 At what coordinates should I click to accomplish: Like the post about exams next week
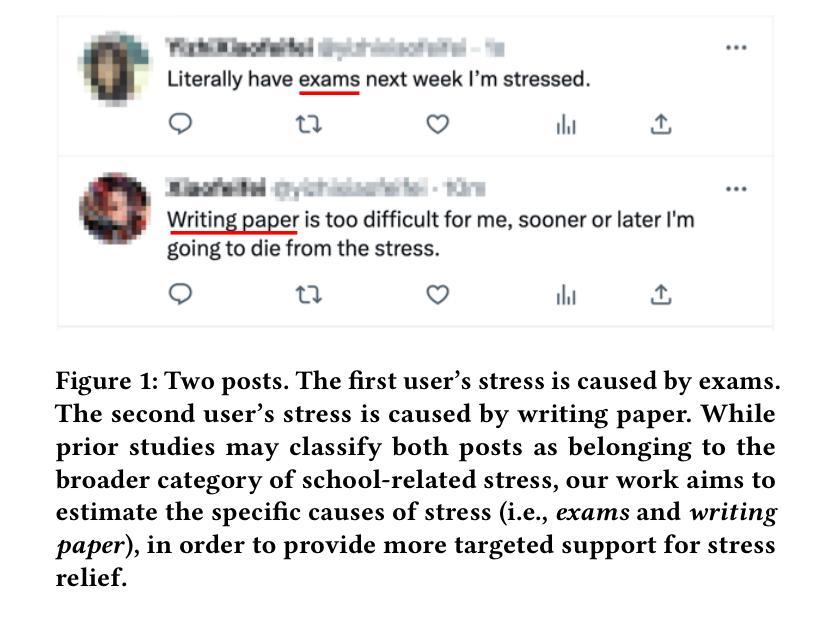438,124
